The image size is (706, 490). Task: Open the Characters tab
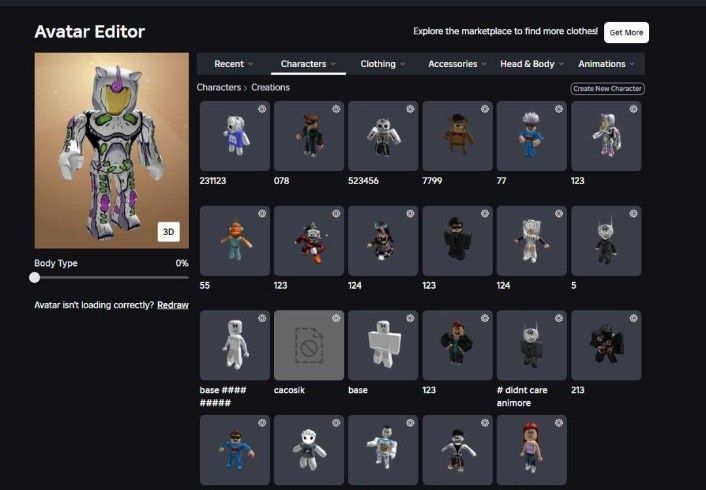(x=303, y=64)
